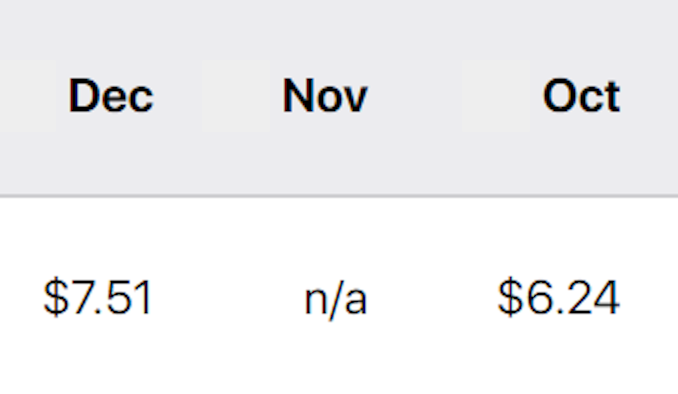
Task: Click the December price of $7.51
Action: pyautogui.click(x=98, y=298)
